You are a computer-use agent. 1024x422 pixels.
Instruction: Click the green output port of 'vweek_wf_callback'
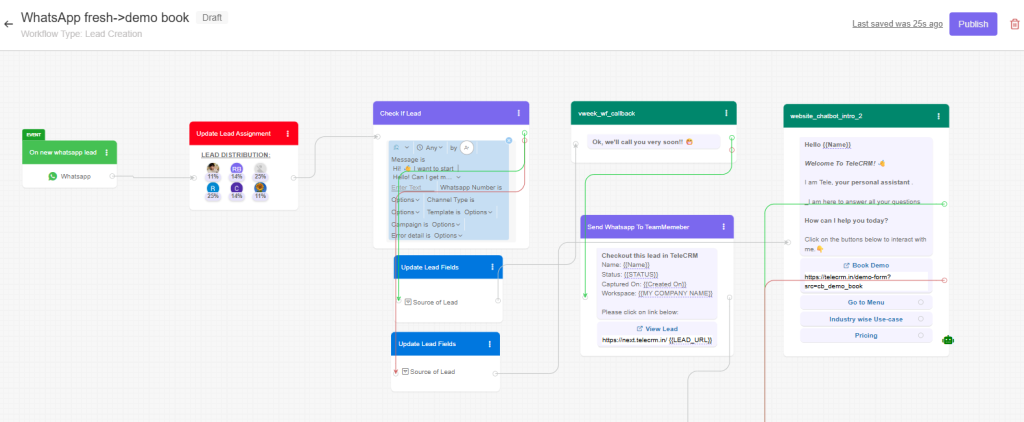pyautogui.click(x=731, y=138)
